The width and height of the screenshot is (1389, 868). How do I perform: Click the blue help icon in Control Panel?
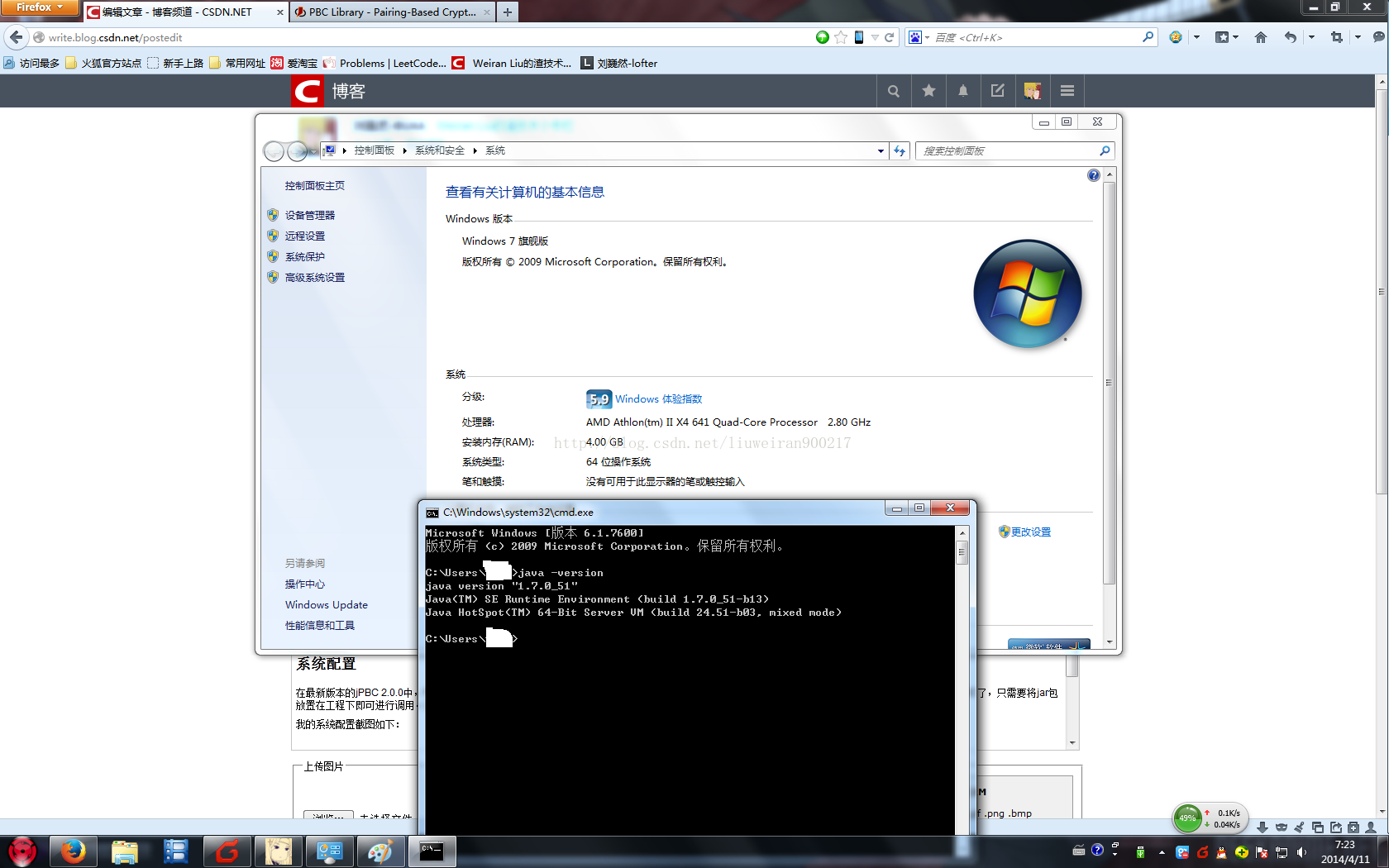coord(1094,175)
